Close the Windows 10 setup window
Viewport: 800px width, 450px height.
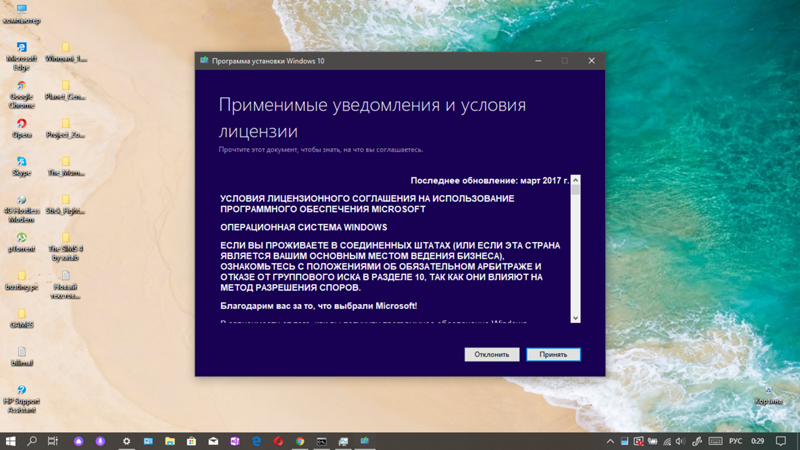[x=591, y=61]
